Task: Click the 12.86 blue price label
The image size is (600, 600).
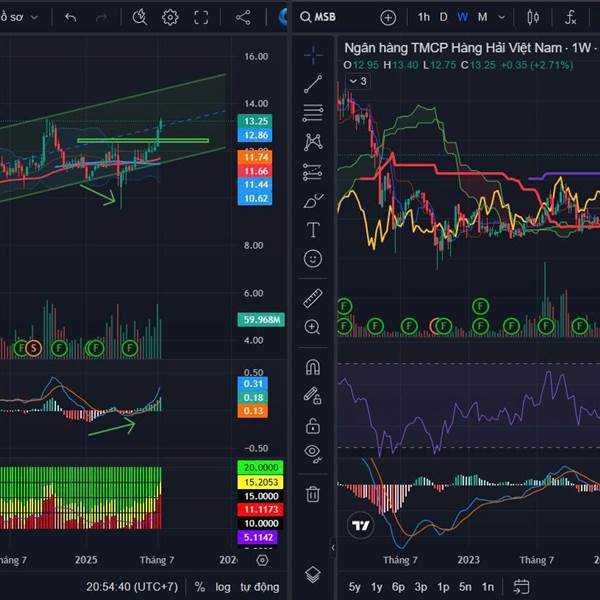Action: 255,135
